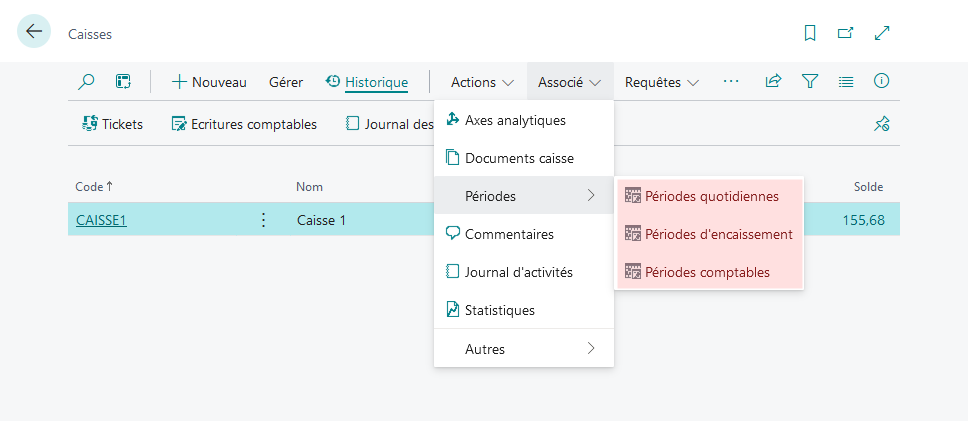This screenshot has width=968, height=421.
Task: Select Statistiques in the menu
Action: [524, 310]
